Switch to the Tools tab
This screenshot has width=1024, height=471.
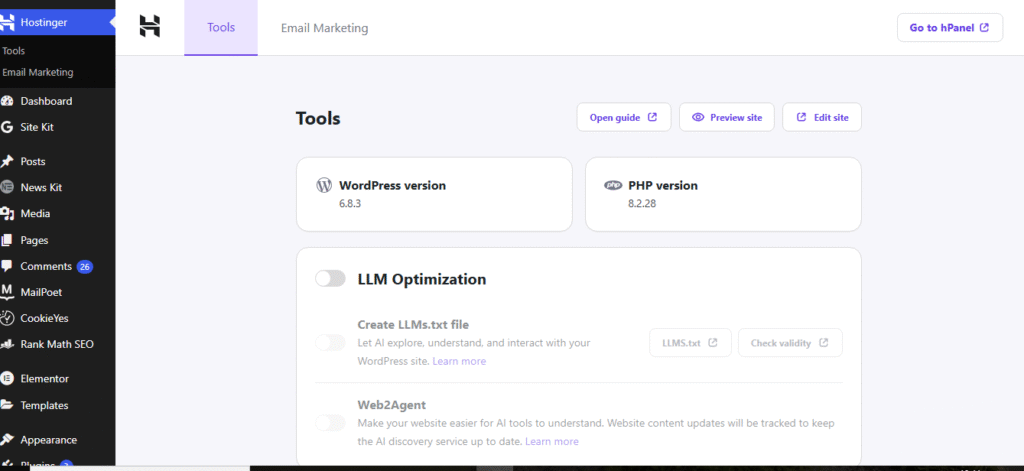click(x=221, y=27)
